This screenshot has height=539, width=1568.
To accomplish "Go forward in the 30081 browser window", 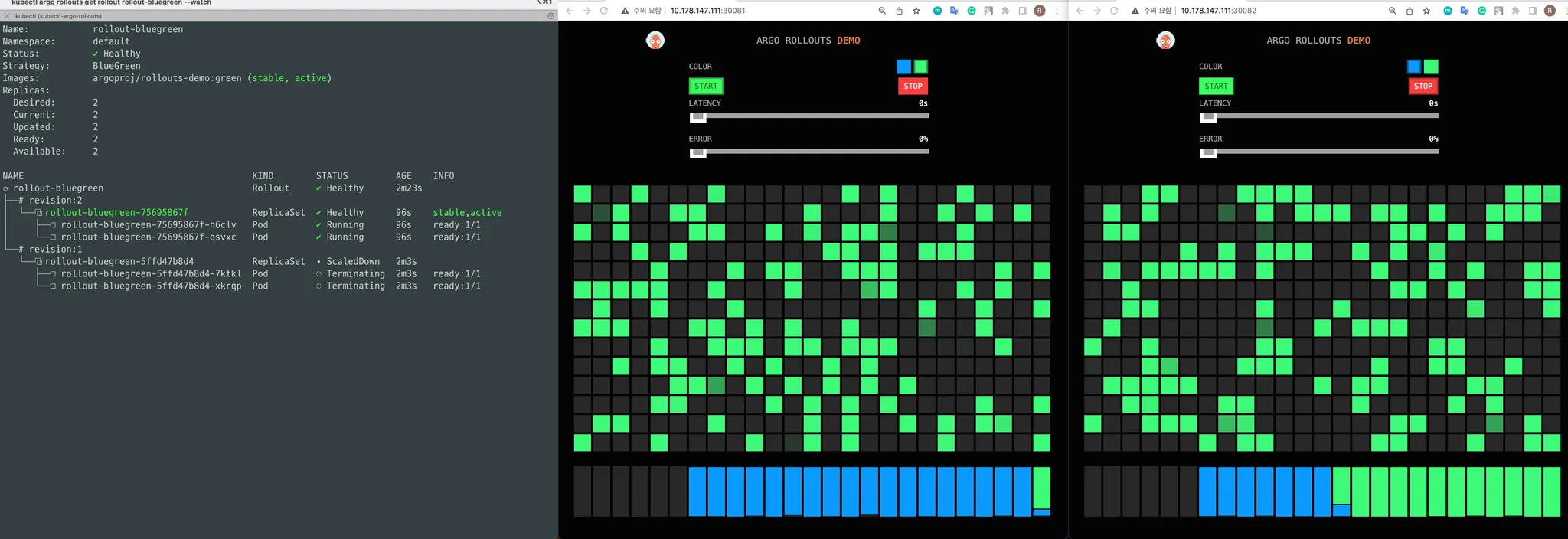I will point(586,11).
